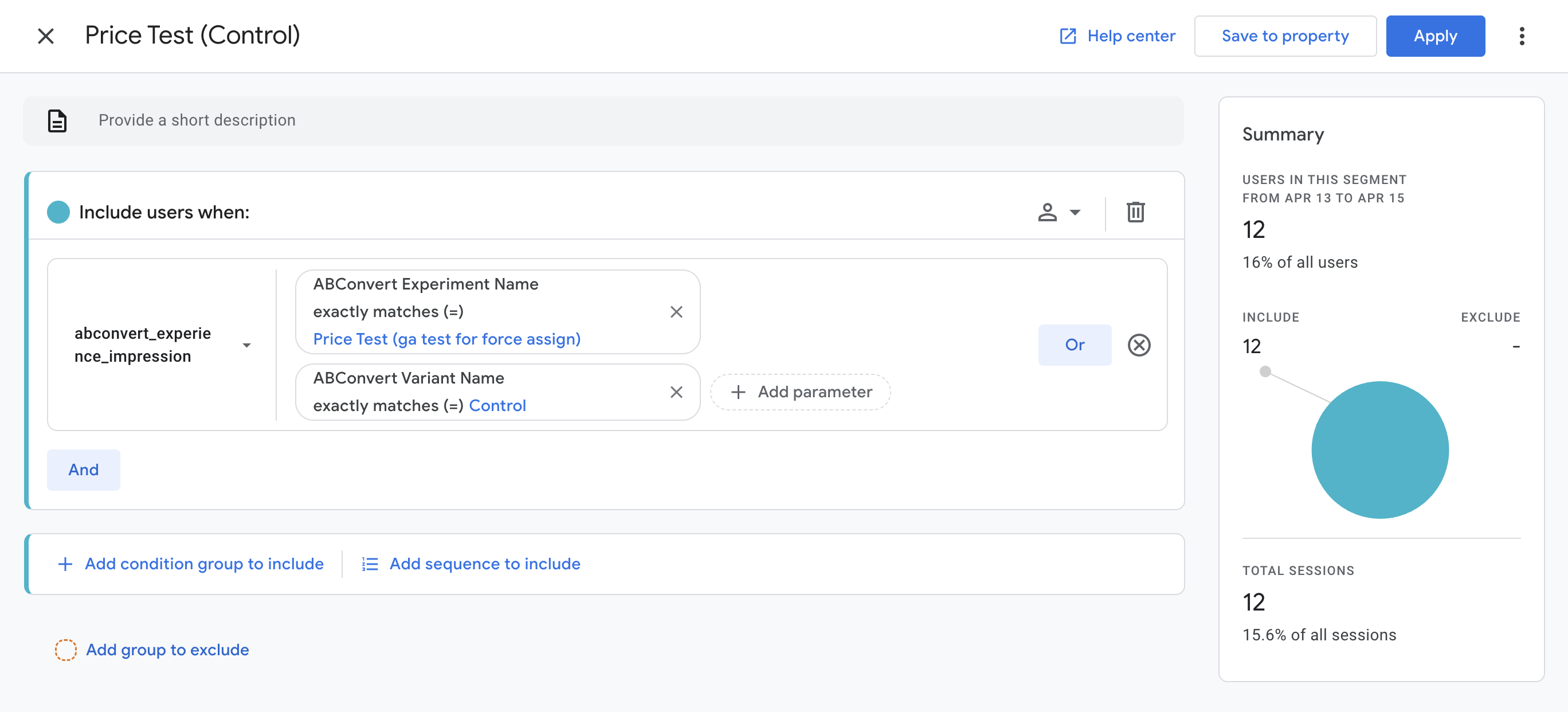Viewport: 1568px width, 712px height.
Task: Remove the abconvert_experience_impression condition with circled X
Action: (x=1139, y=345)
